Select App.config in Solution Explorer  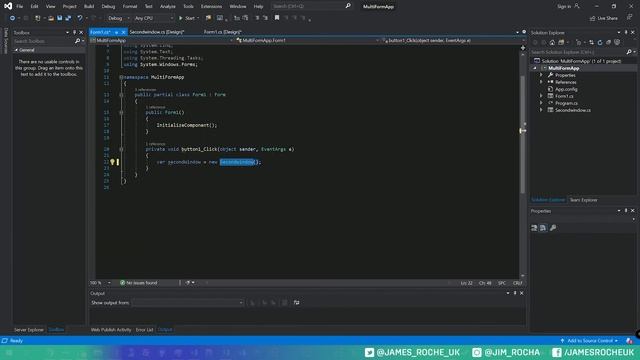566,89
